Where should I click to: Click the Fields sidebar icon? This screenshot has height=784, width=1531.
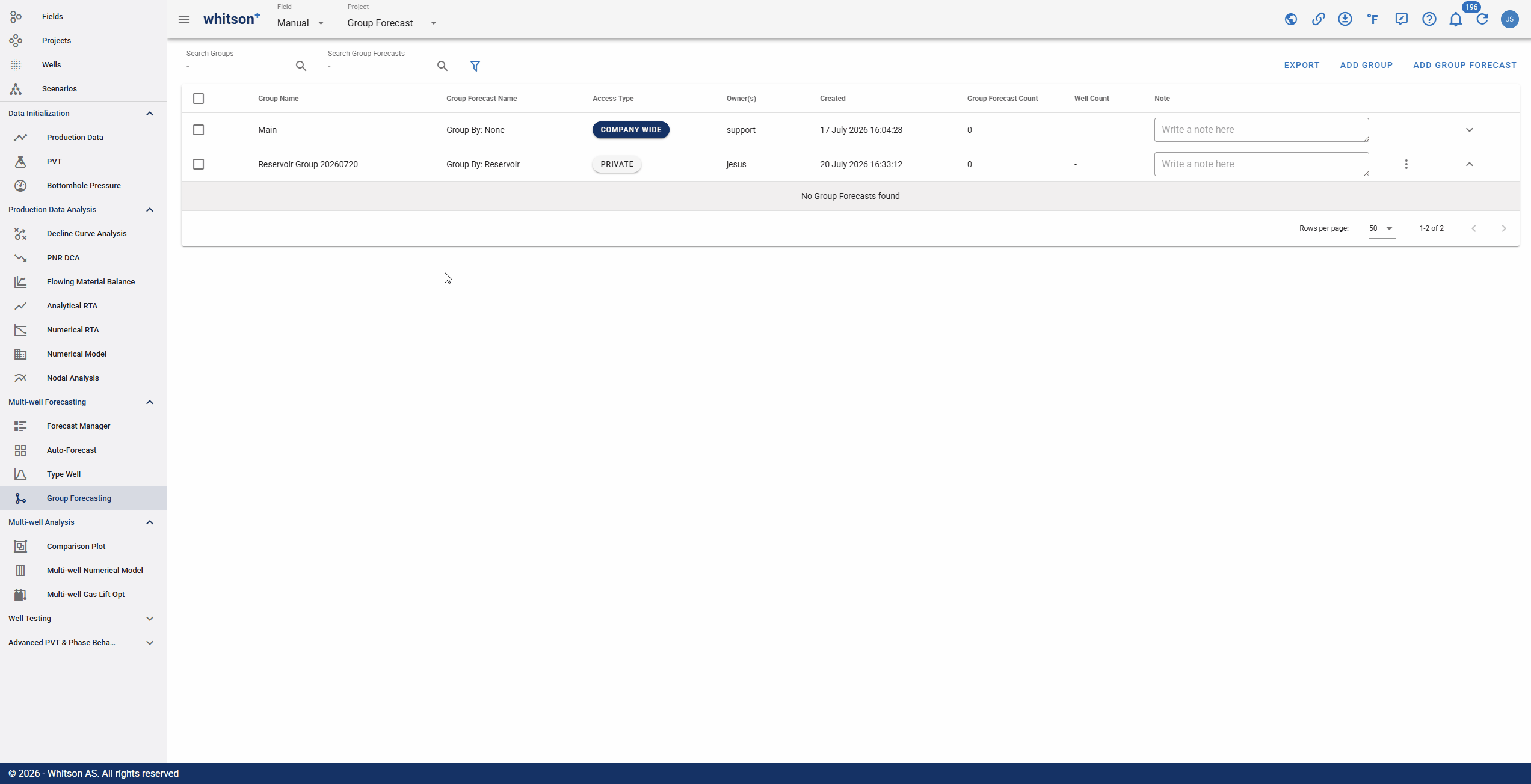[16, 17]
